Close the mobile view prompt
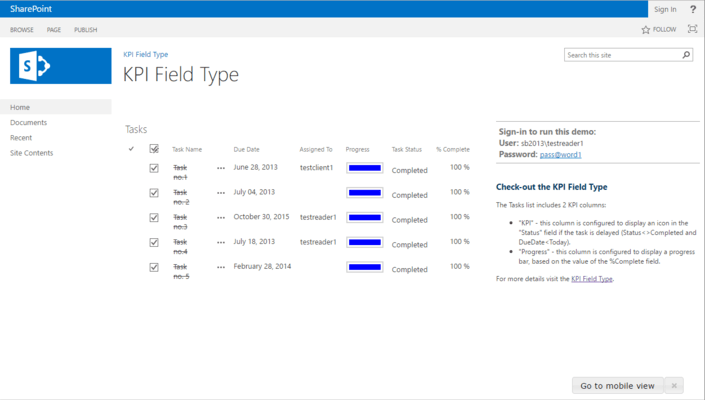The height and width of the screenshot is (400, 705). pos(674,386)
